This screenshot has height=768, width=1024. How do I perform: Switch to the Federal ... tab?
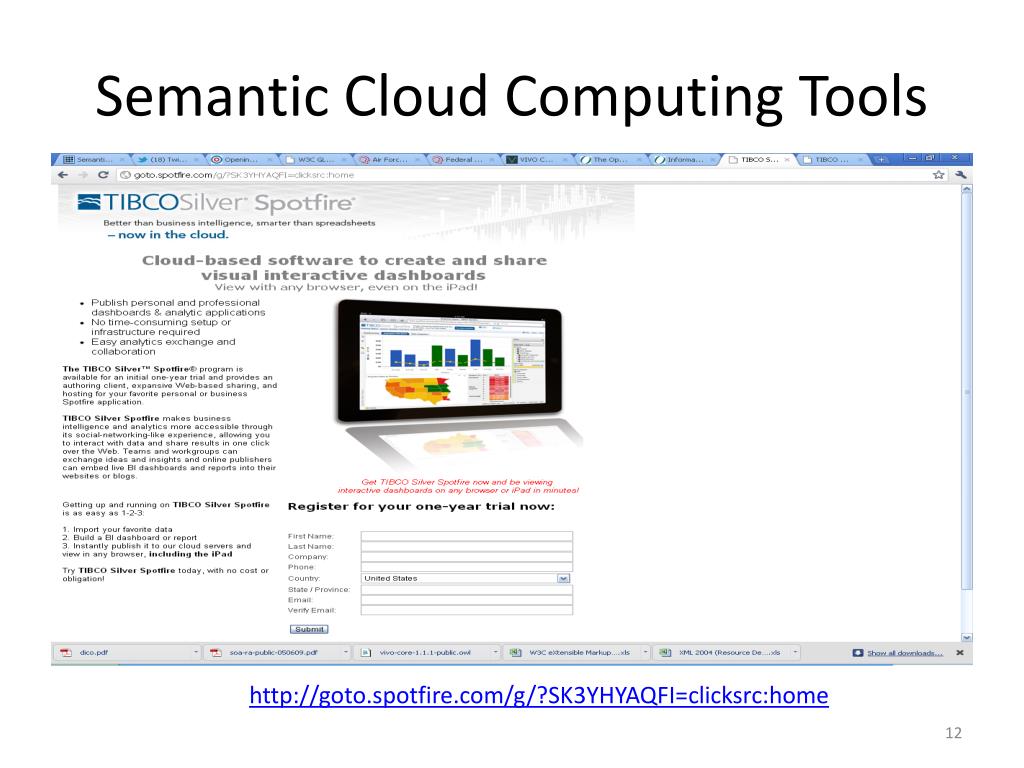(x=464, y=159)
